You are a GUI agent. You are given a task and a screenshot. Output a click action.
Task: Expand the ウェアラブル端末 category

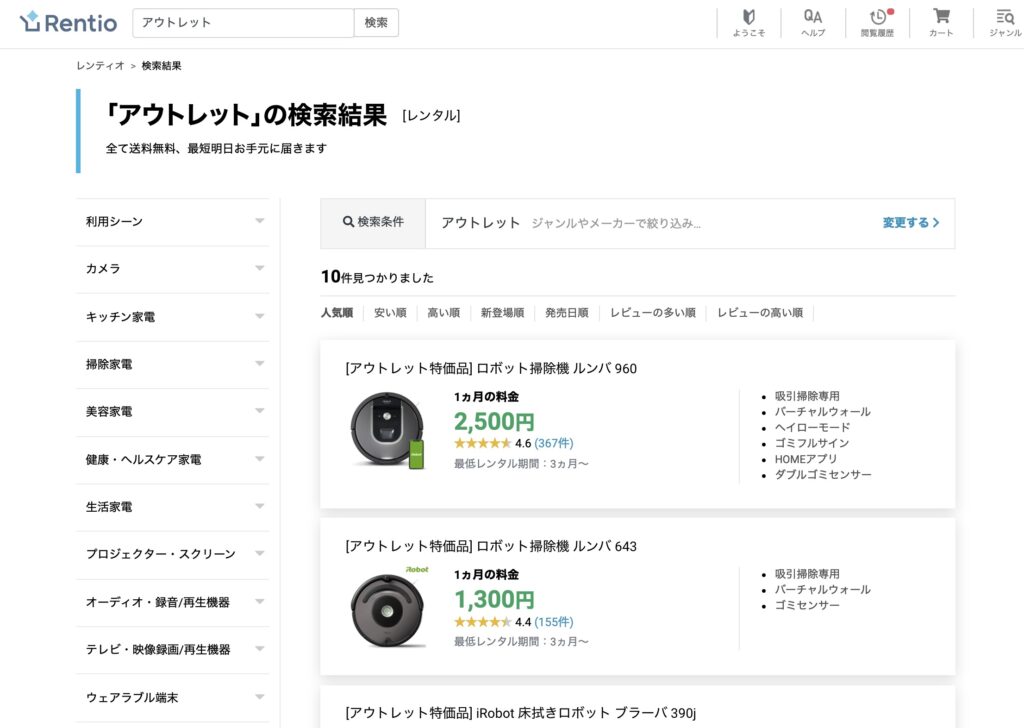pyautogui.click(x=172, y=697)
